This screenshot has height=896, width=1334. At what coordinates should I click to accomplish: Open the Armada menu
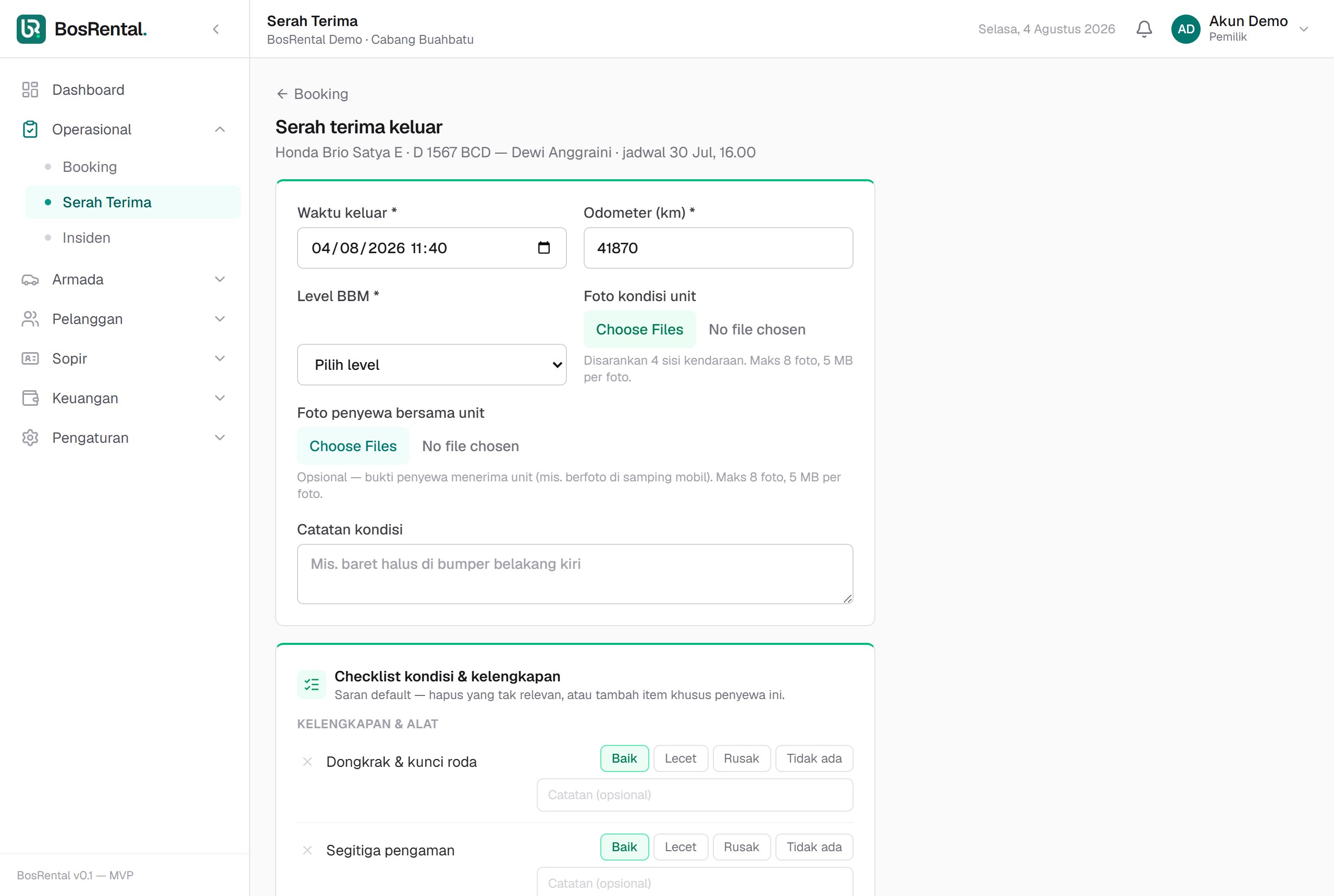125,279
